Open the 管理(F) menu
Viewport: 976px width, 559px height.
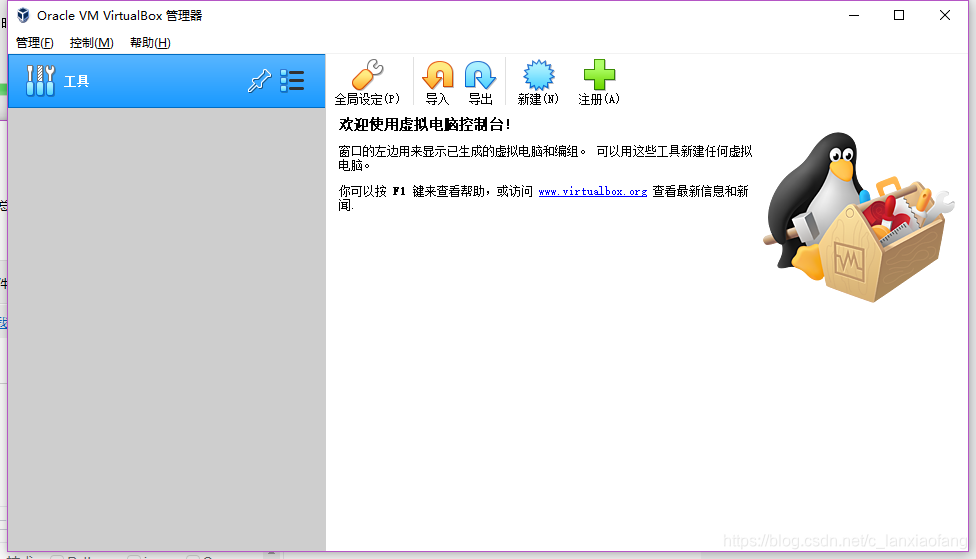click(34, 42)
